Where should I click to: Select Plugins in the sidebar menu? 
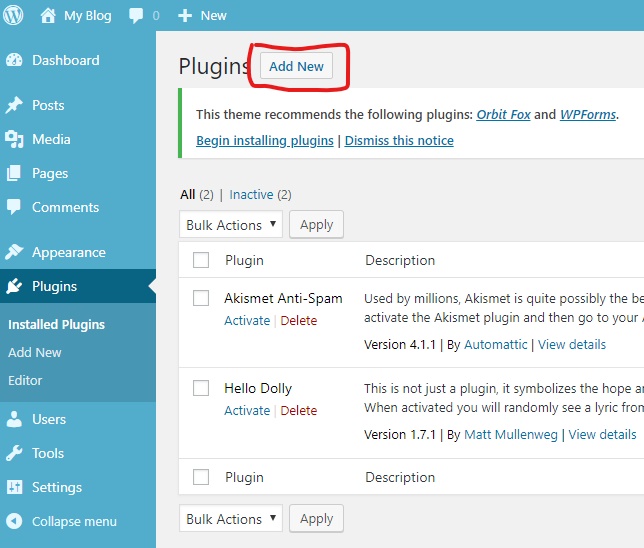point(55,286)
